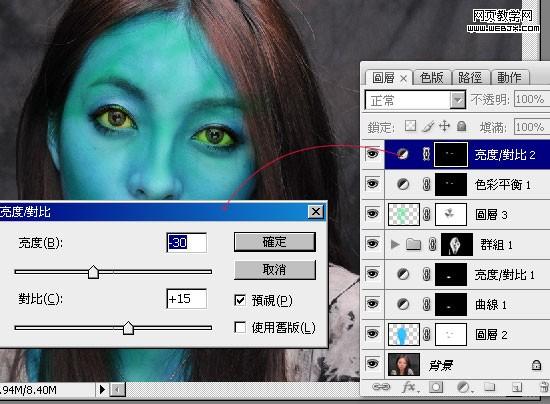550x404 pixels.
Task: Select mask thumbnail of 群組 1
Action: point(457,244)
